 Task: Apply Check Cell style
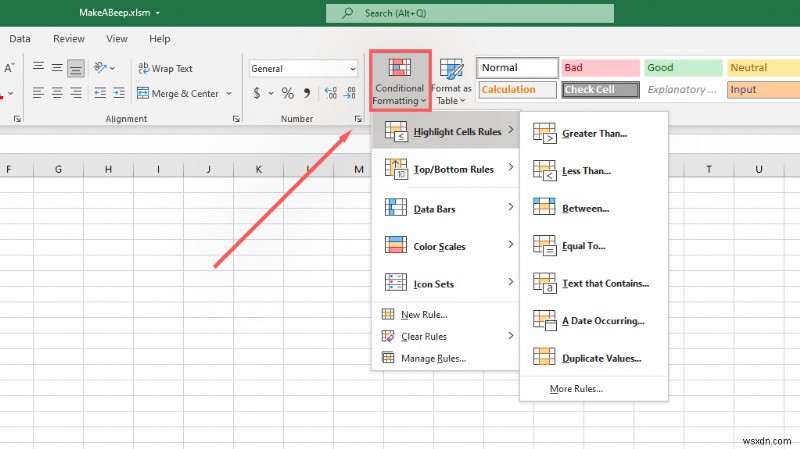tap(601, 90)
